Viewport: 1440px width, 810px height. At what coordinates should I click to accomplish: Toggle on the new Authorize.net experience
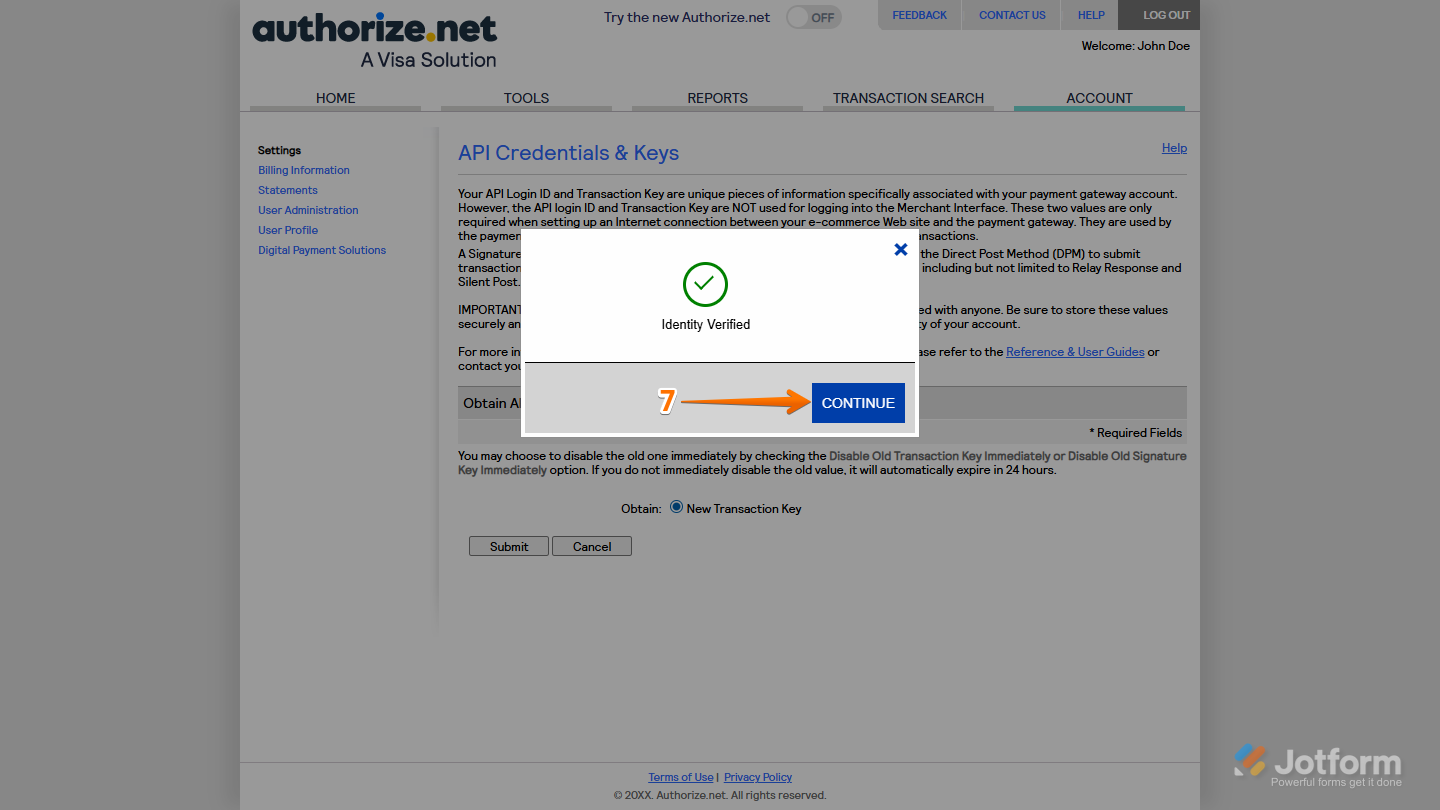pyautogui.click(x=812, y=17)
